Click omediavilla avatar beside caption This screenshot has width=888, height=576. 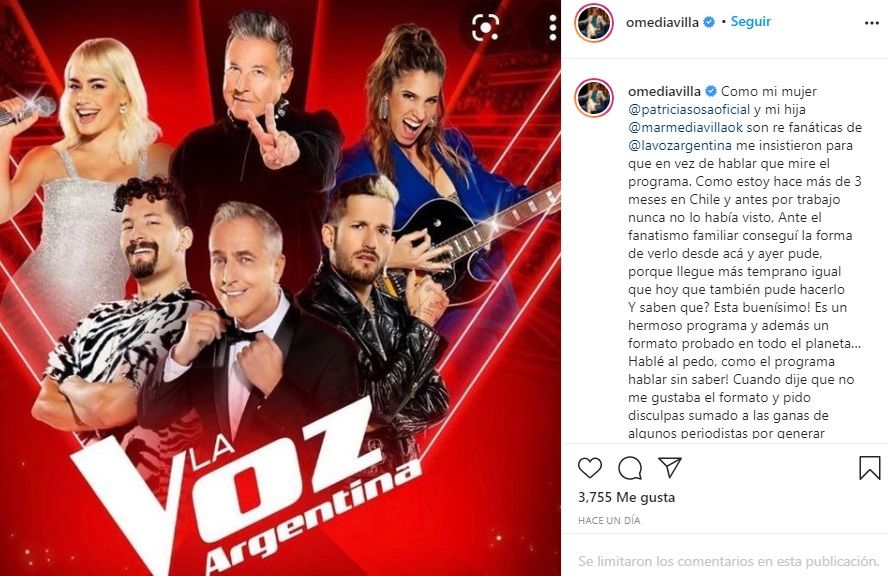pos(594,97)
